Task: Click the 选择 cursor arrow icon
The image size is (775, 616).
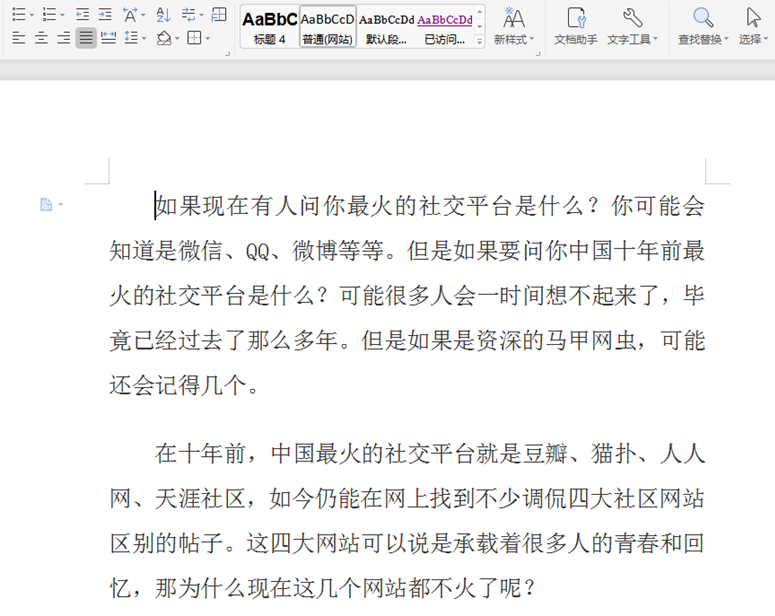Action: tap(753, 18)
